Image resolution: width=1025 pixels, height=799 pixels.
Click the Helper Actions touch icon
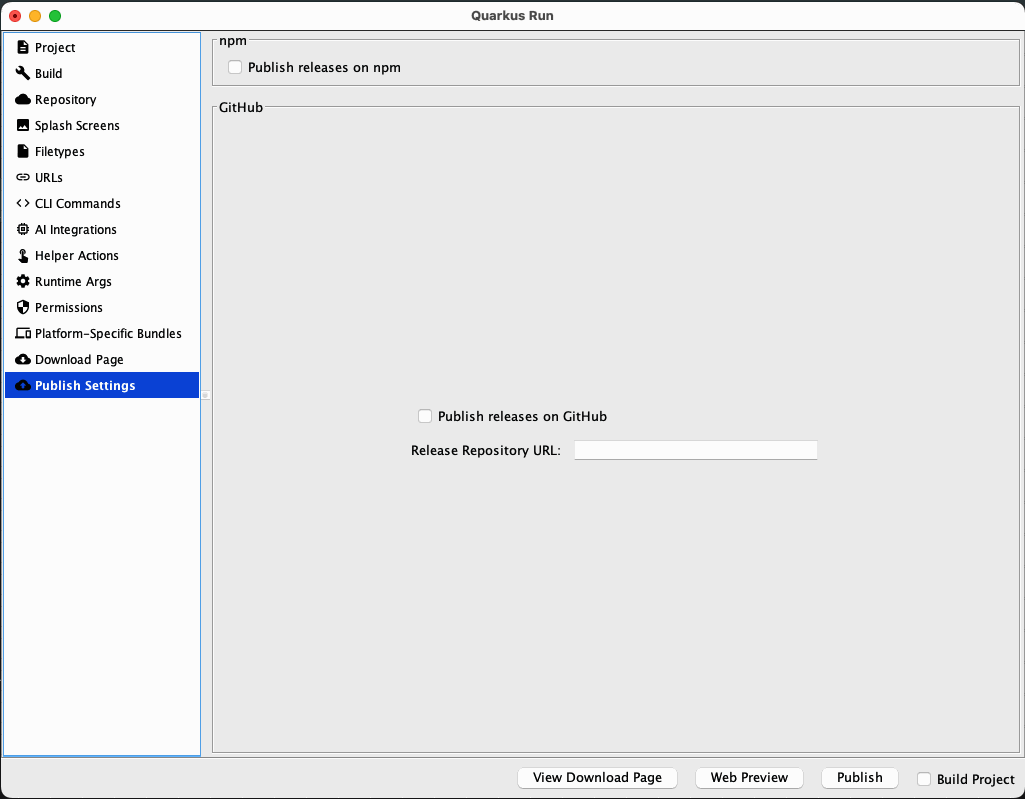(23, 255)
